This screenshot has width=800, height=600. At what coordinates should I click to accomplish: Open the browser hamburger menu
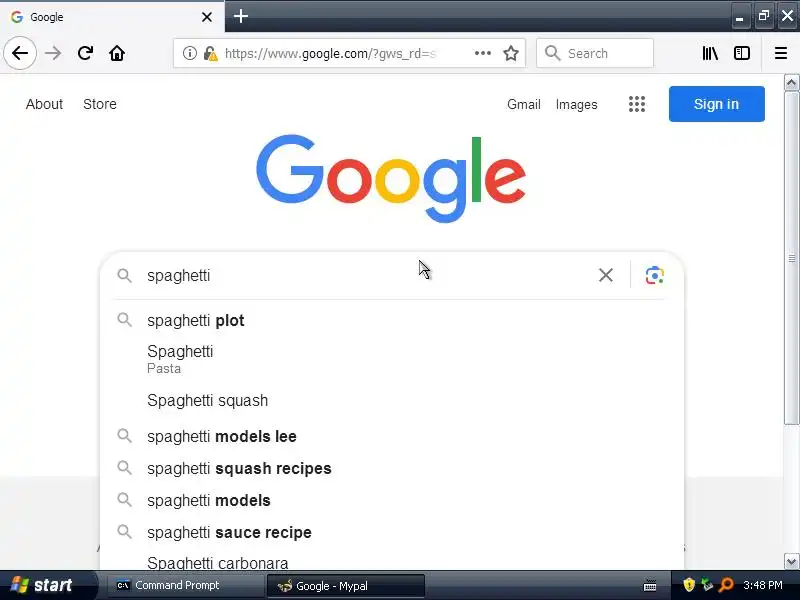[781, 53]
